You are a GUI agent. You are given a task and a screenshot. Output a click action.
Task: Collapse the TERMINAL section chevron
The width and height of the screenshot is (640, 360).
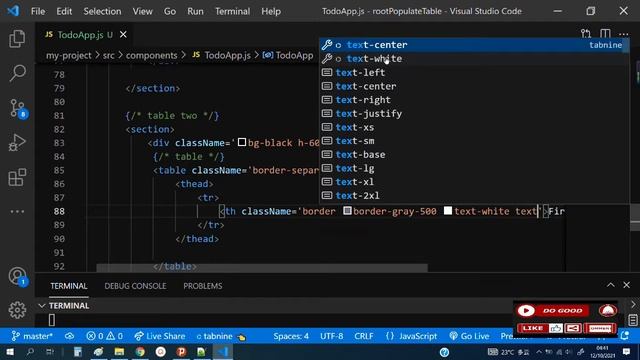[x=42, y=306]
